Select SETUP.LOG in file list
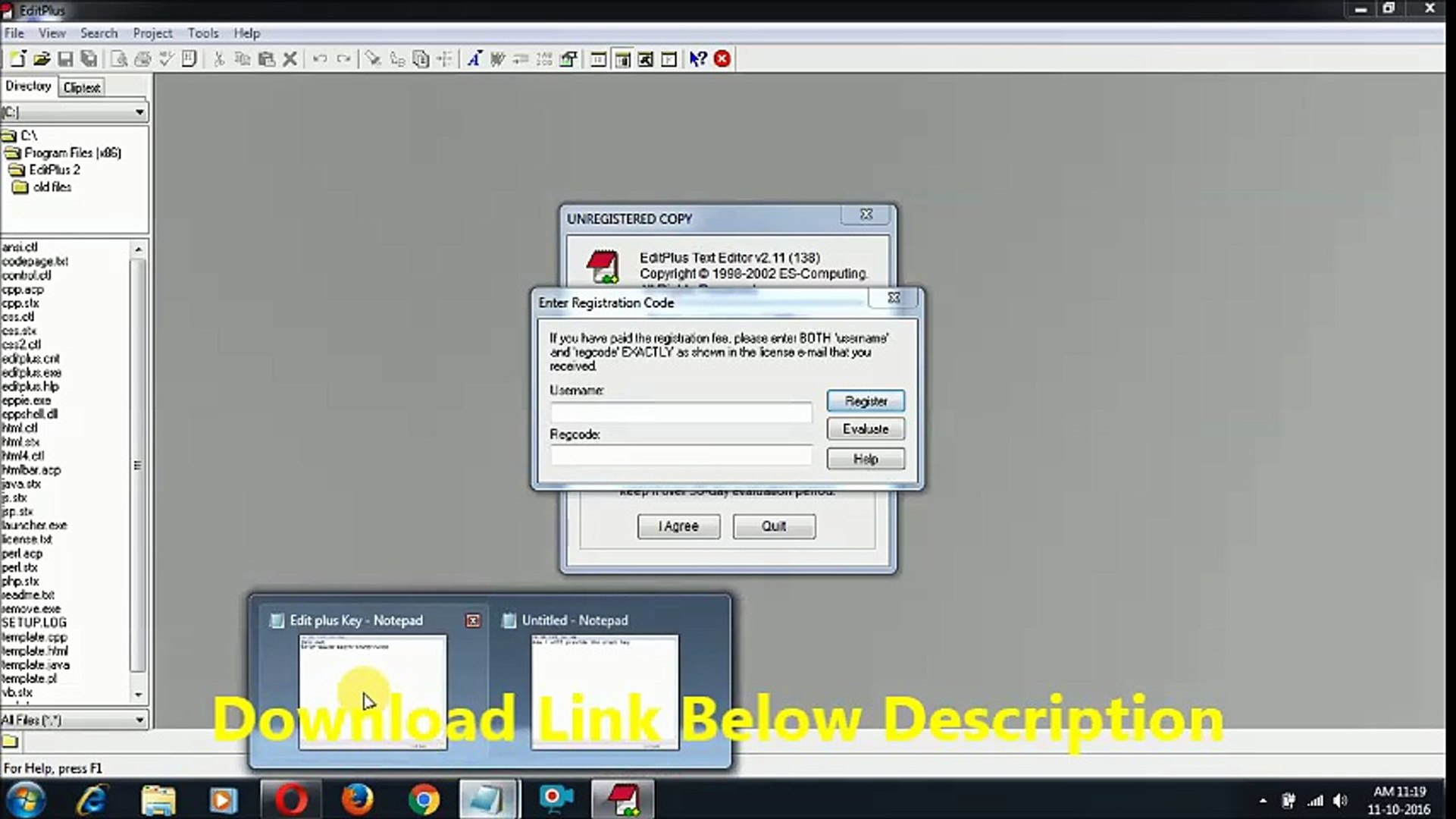 [34, 623]
